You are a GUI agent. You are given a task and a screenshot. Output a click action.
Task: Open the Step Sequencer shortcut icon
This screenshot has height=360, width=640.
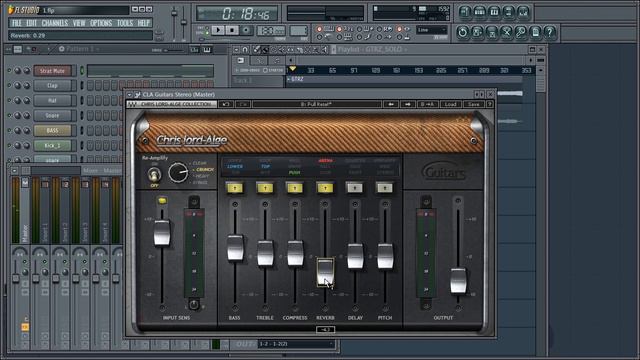click(480, 12)
